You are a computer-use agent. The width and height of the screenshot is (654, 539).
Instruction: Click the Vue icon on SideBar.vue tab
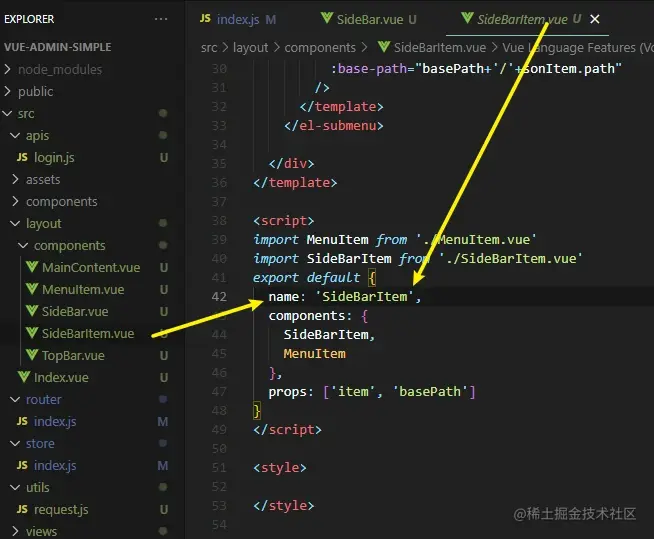[x=327, y=18]
